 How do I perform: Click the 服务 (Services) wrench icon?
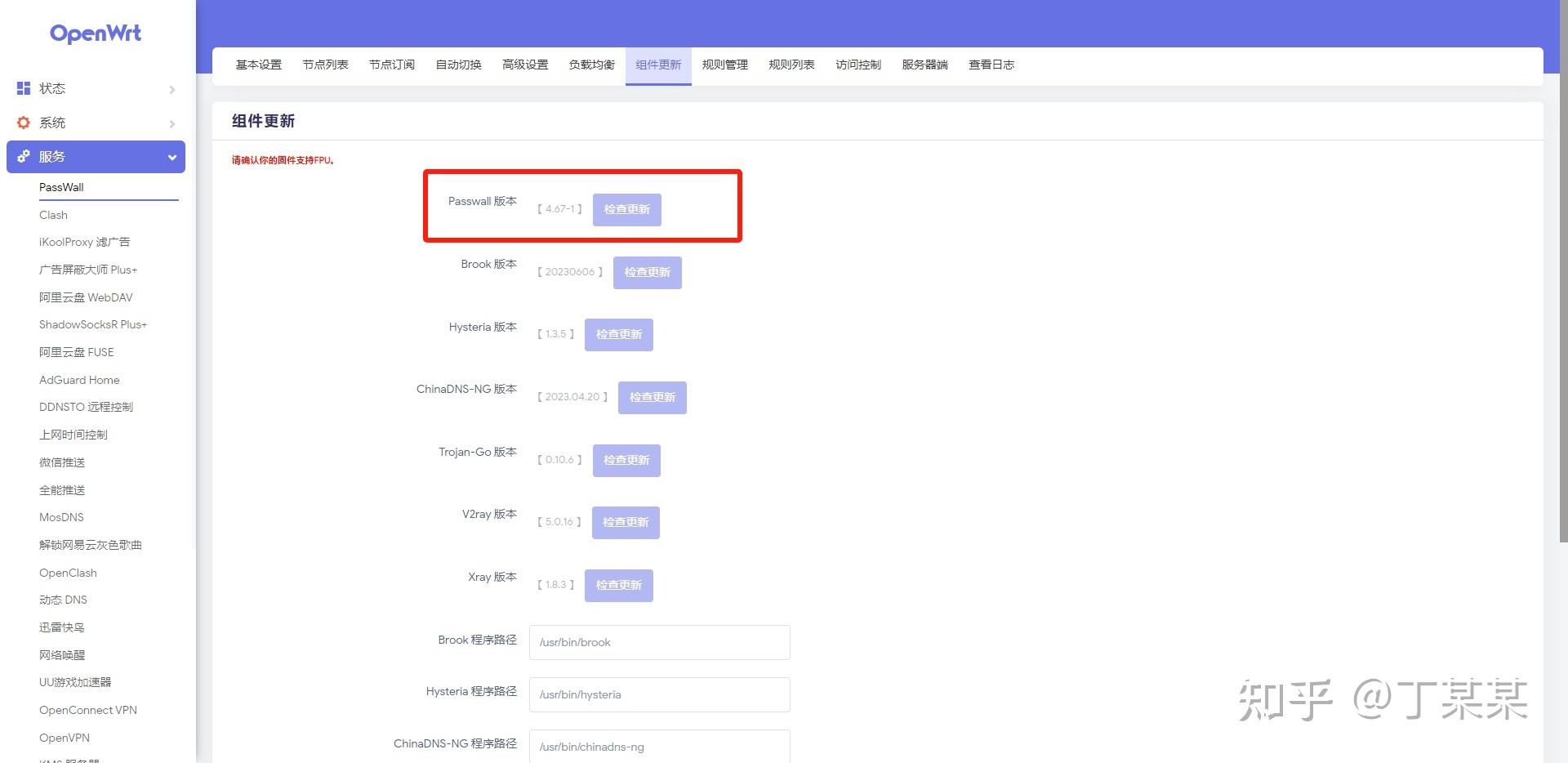[x=23, y=156]
